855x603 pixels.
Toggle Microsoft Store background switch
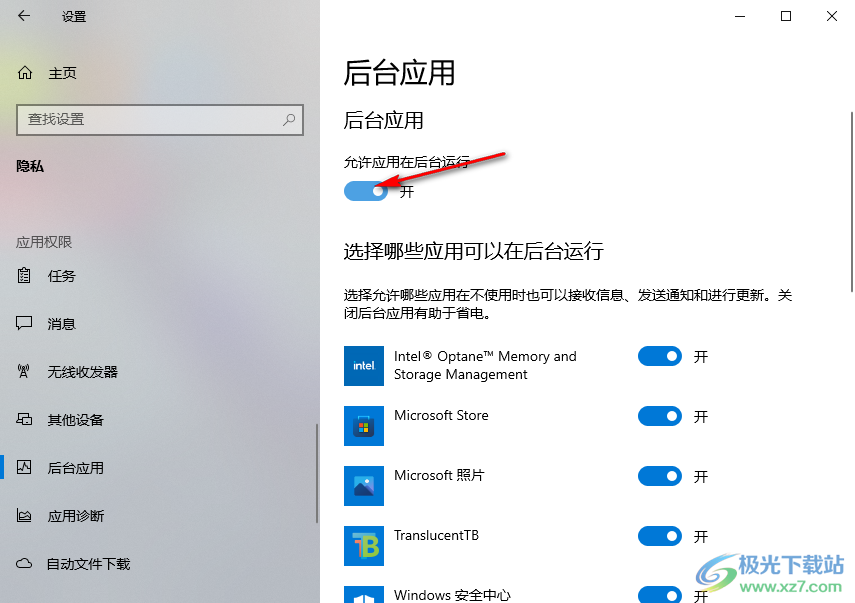click(x=660, y=417)
